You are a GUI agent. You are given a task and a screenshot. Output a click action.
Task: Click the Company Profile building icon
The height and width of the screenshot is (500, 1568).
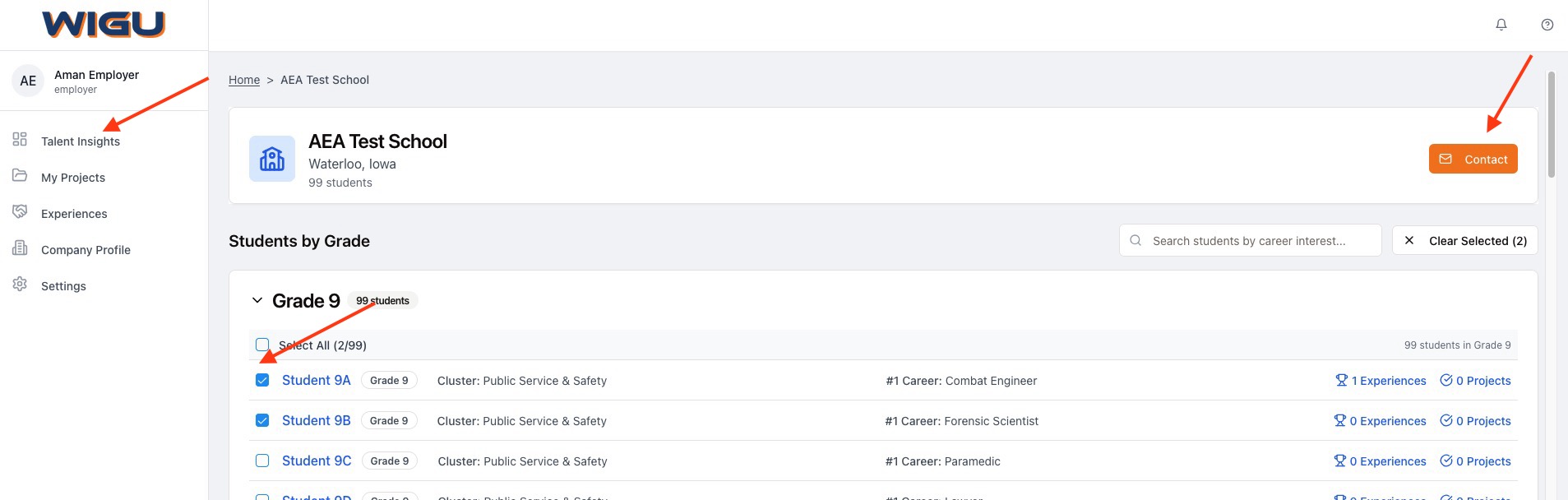click(20, 248)
